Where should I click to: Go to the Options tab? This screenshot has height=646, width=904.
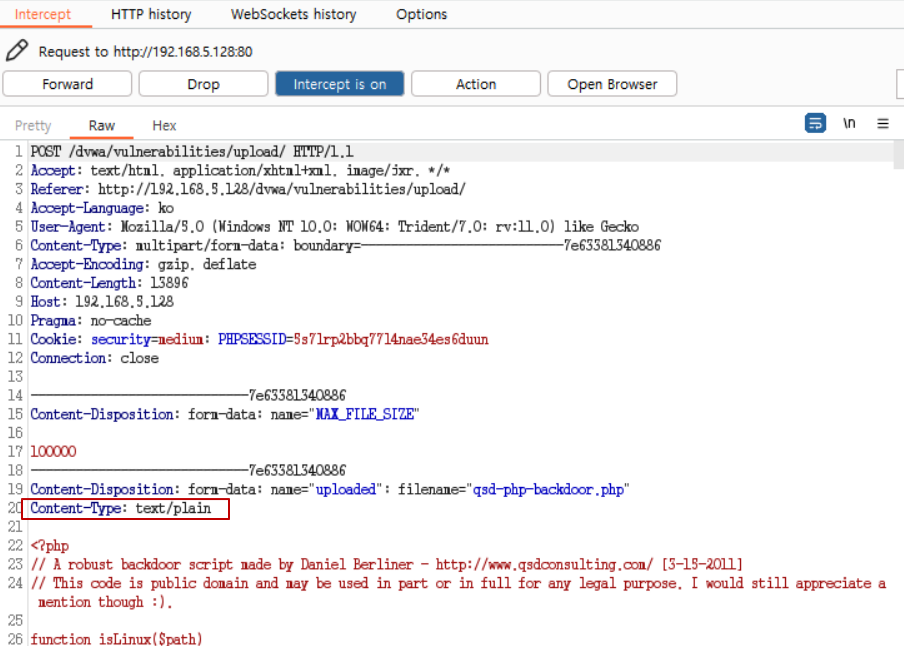421,14
